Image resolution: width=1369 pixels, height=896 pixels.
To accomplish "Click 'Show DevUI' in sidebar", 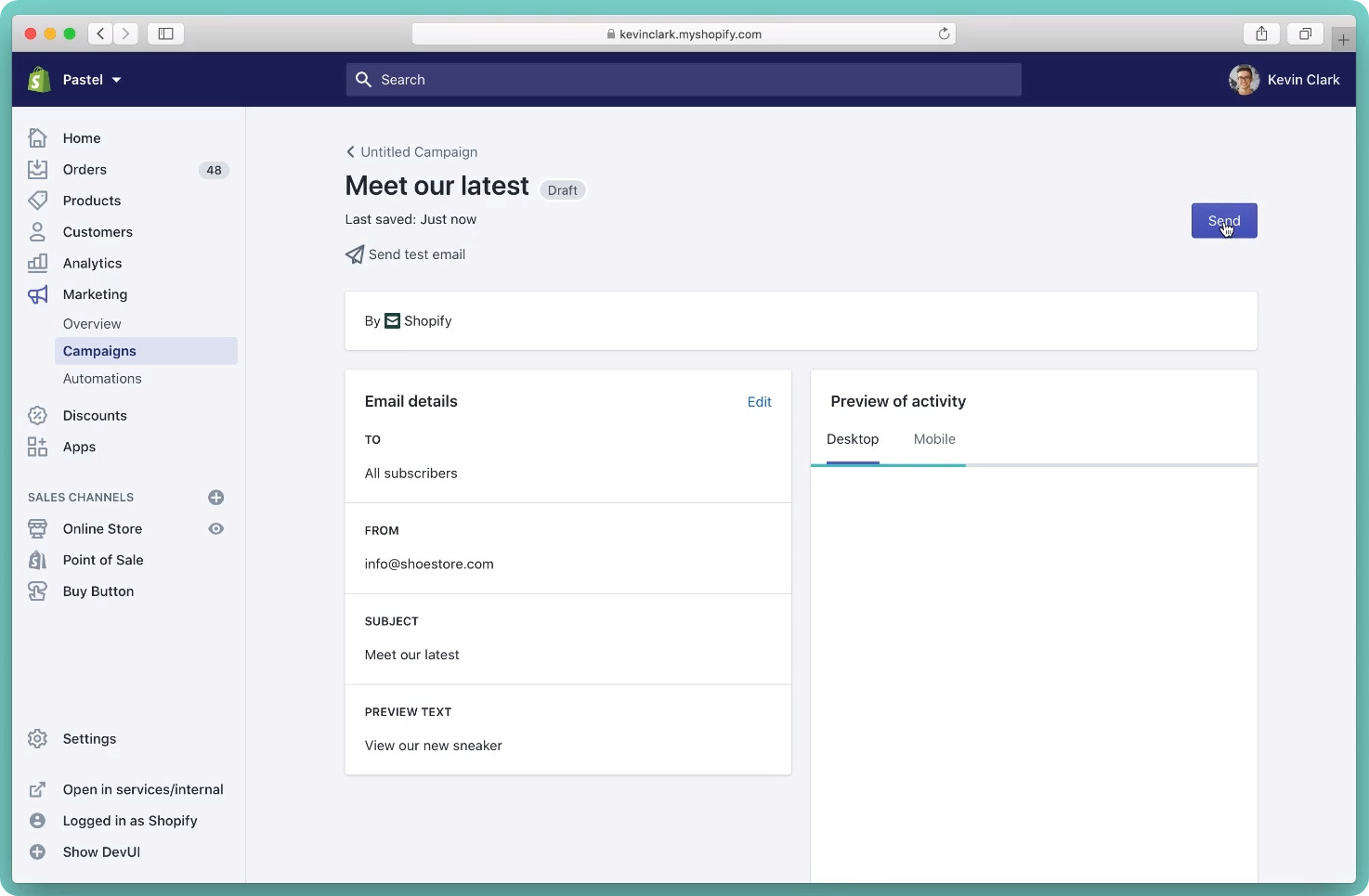I will pos(101,852).
